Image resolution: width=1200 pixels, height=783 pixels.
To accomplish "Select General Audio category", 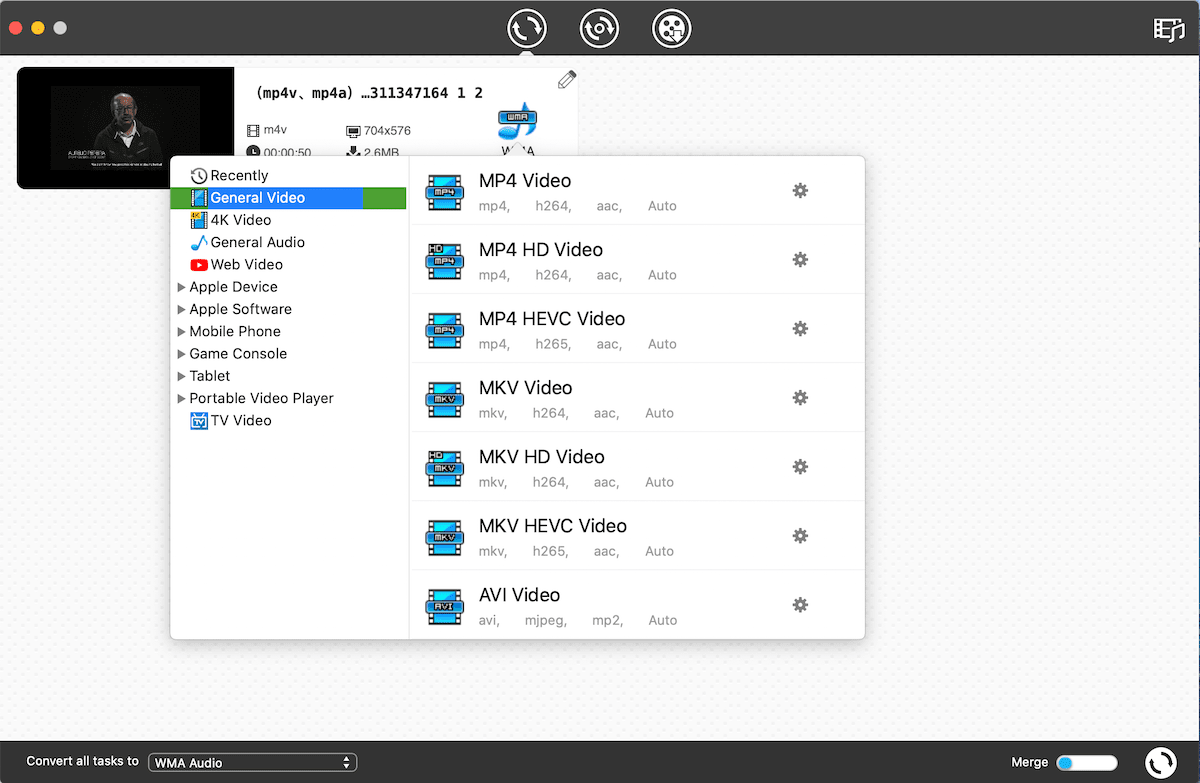I will (257, 242).
